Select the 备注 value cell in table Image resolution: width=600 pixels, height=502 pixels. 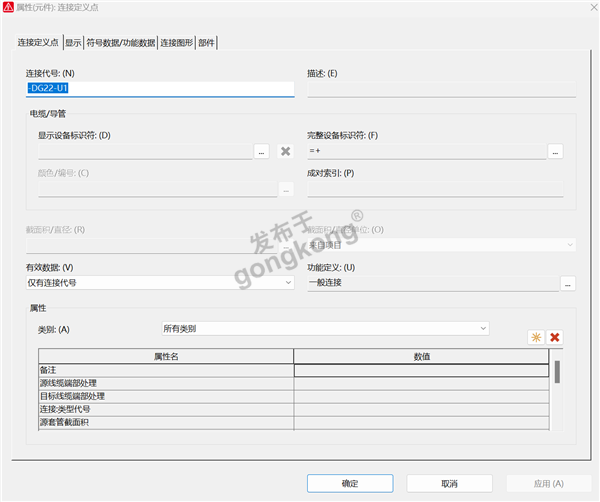421,370
